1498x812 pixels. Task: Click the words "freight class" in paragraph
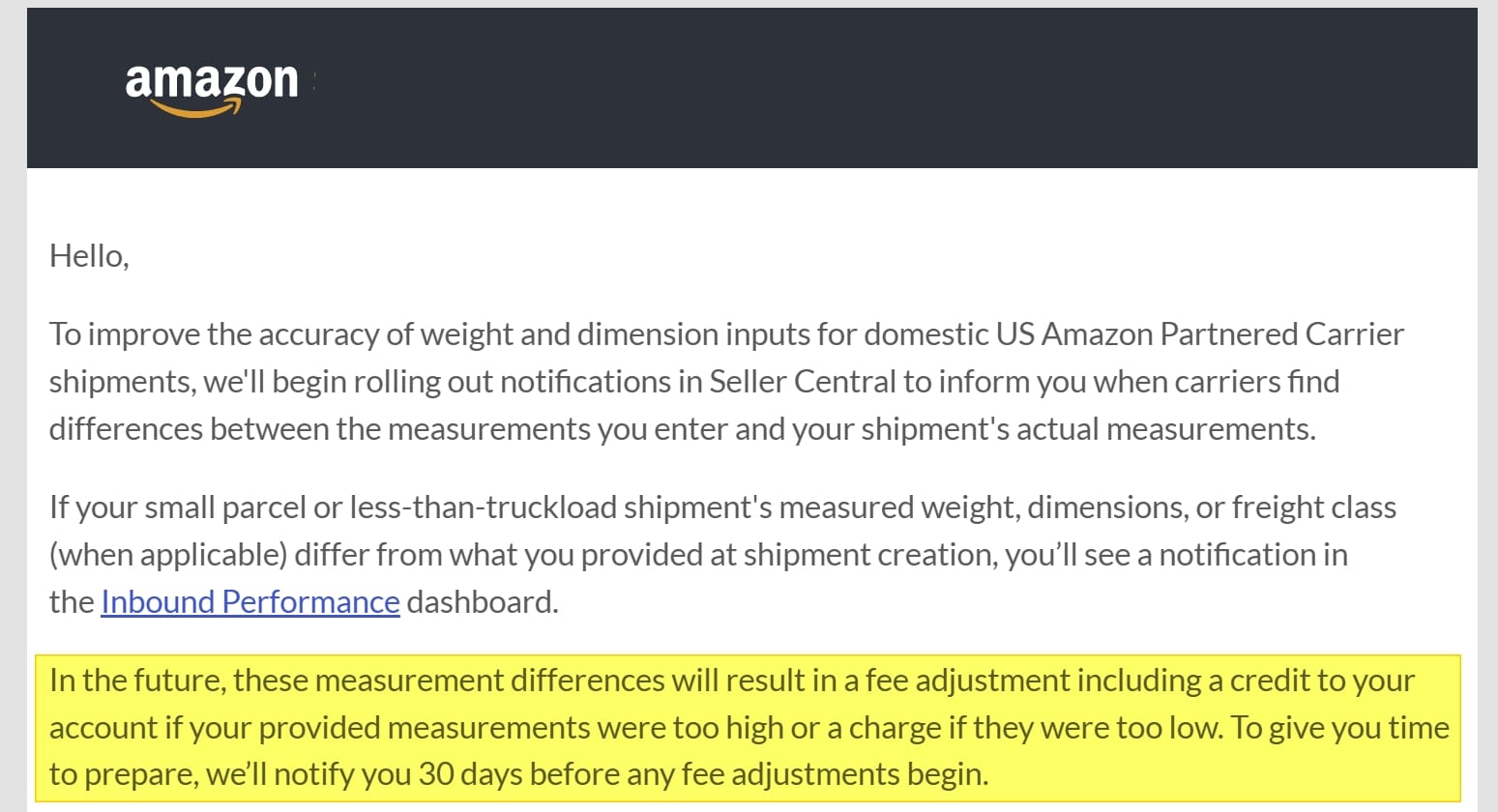click(x=1313, y=507)
